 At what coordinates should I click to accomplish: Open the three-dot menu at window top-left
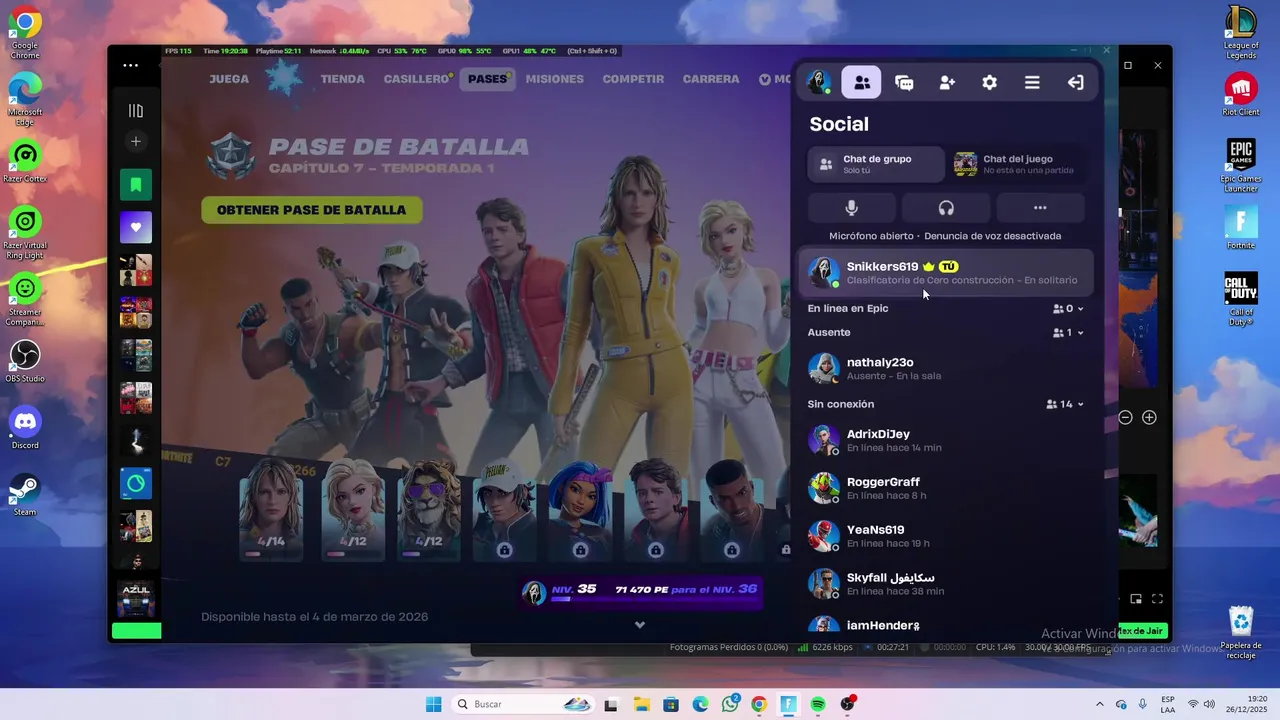131,65
